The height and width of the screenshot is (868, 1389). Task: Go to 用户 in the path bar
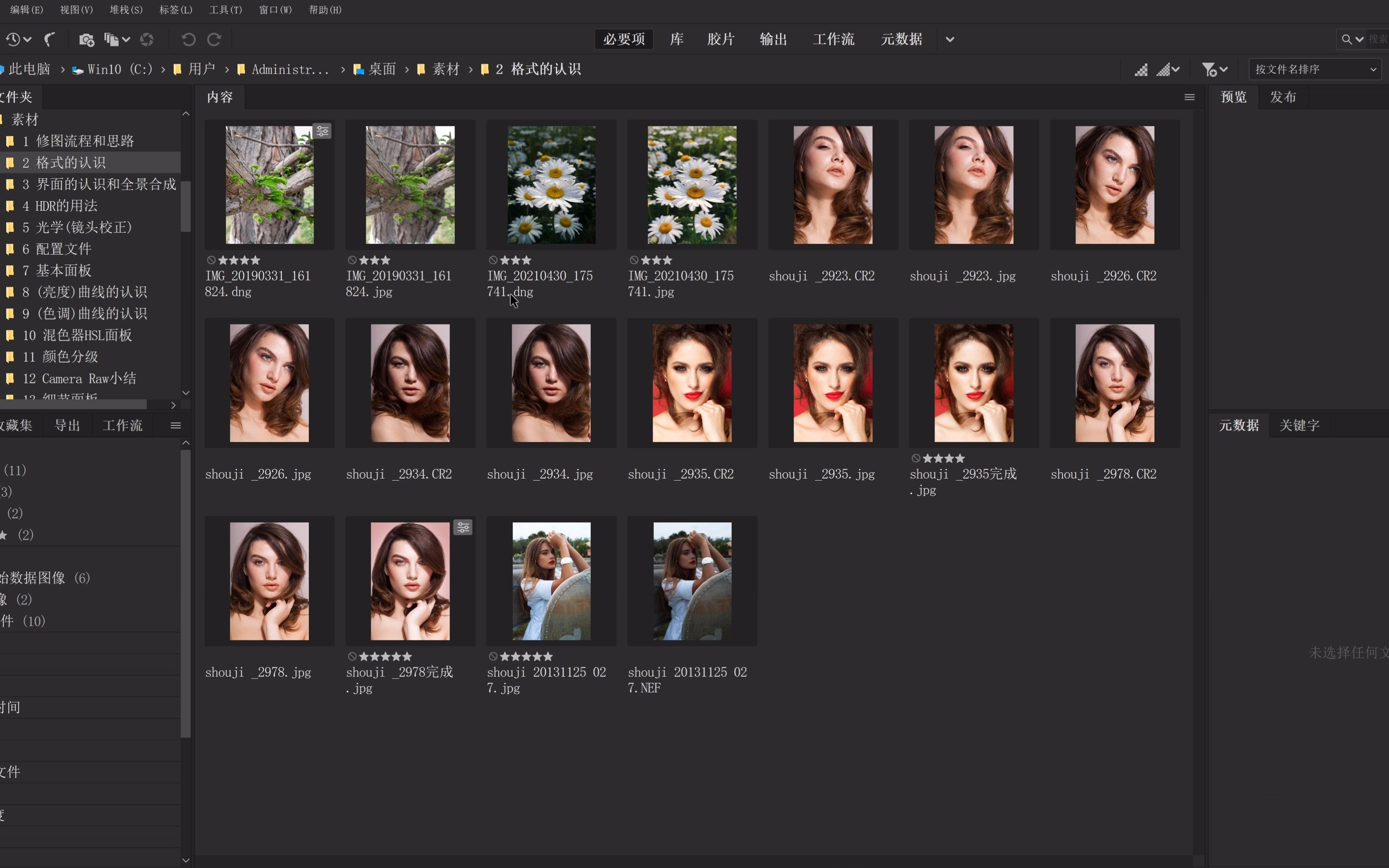195,70
